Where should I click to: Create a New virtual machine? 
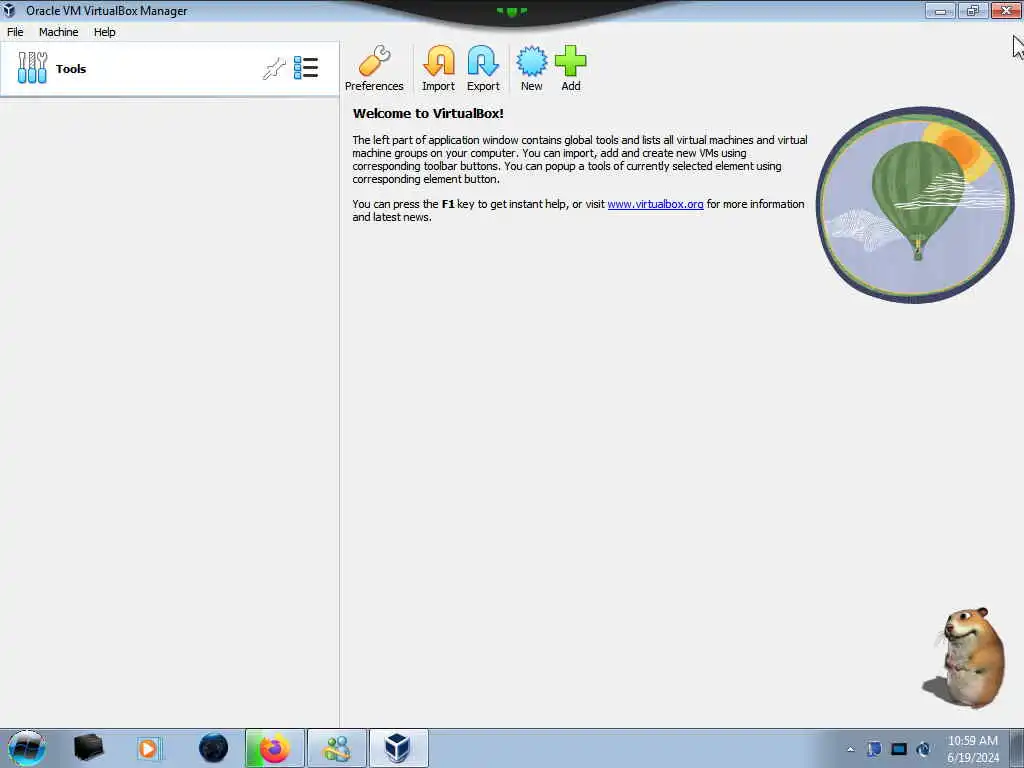point(532,69)
